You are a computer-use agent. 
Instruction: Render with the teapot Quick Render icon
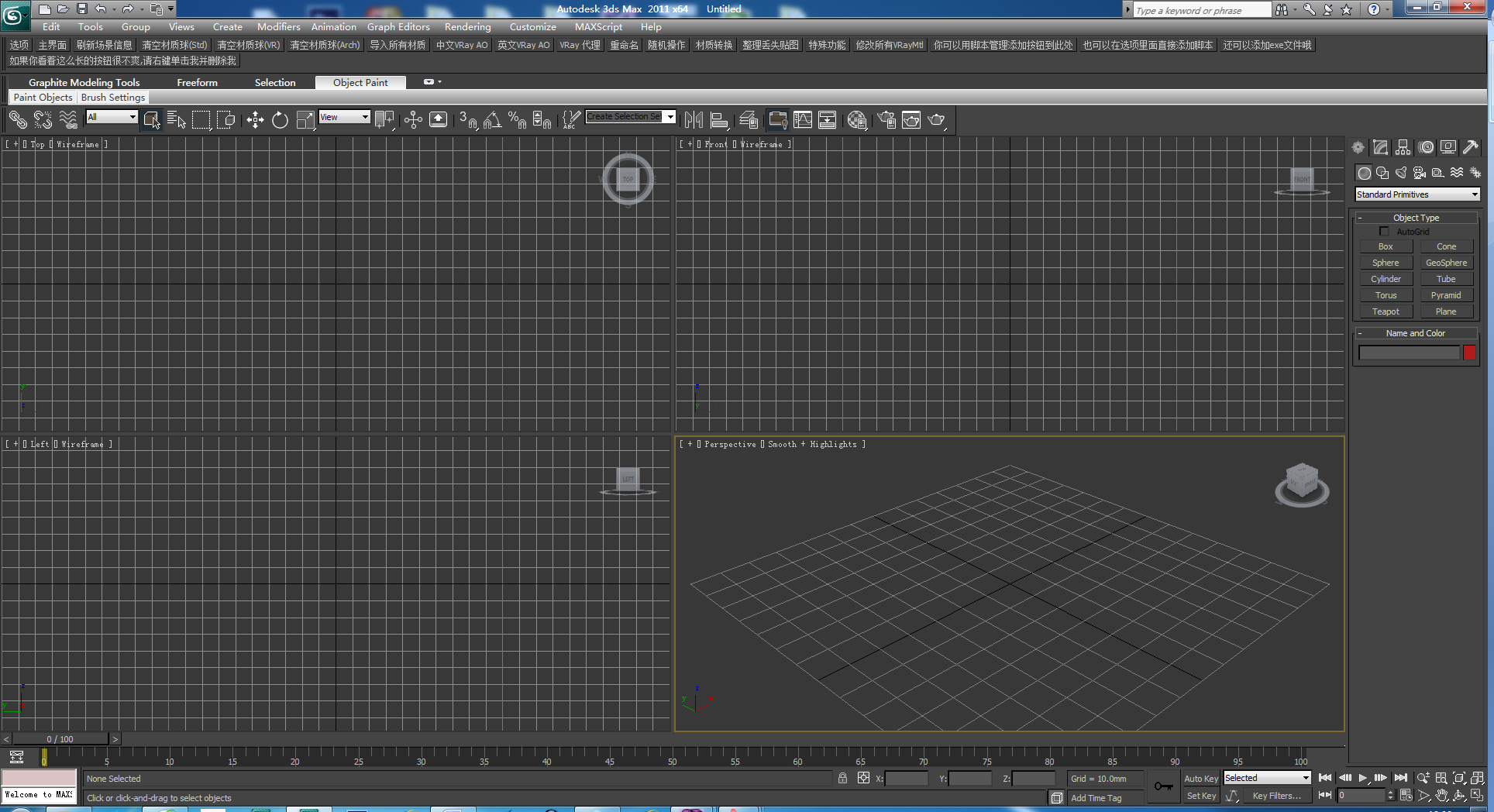tap(937, 120)
